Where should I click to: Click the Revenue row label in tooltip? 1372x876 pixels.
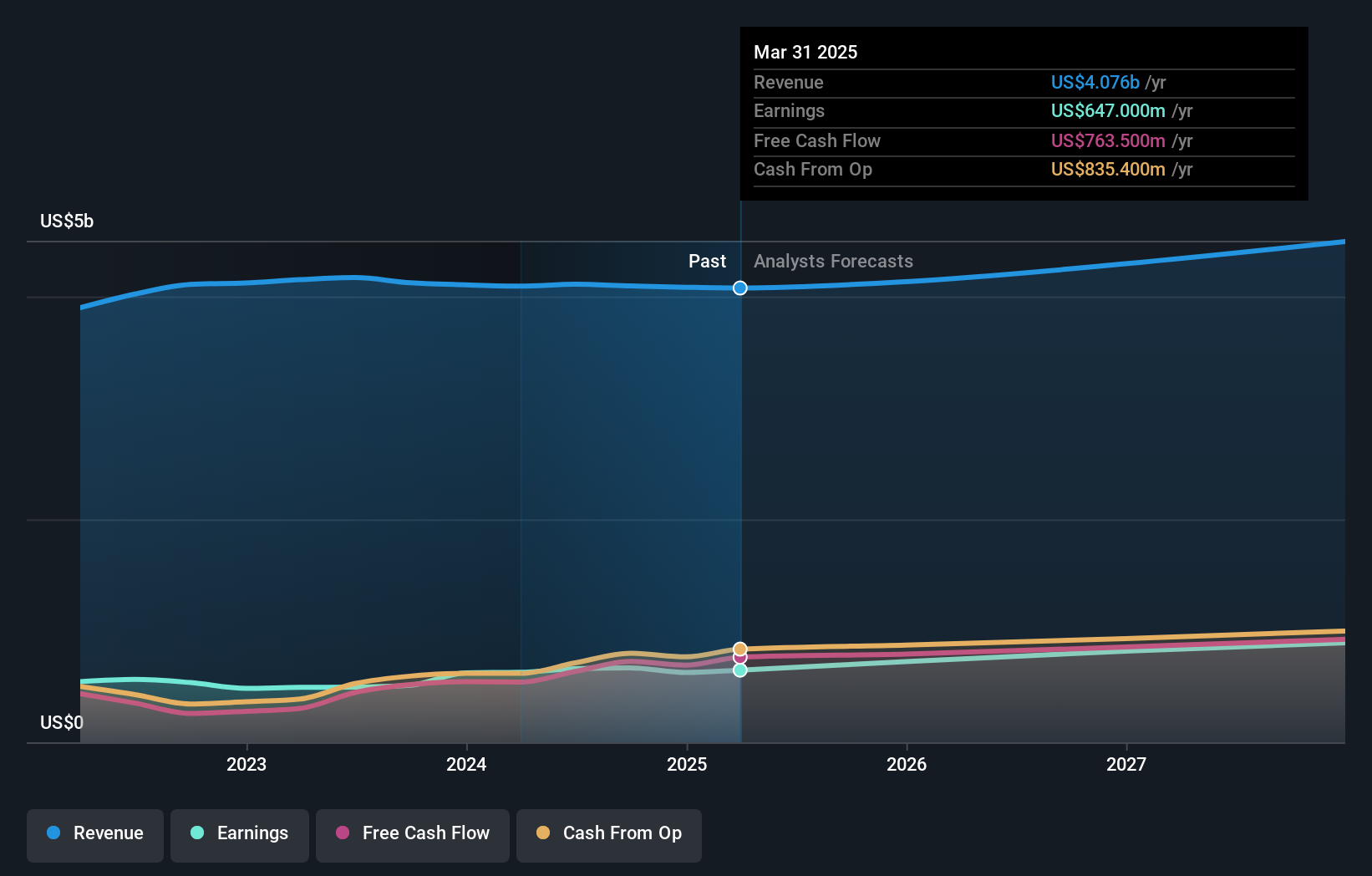click(x=788, y=83)
